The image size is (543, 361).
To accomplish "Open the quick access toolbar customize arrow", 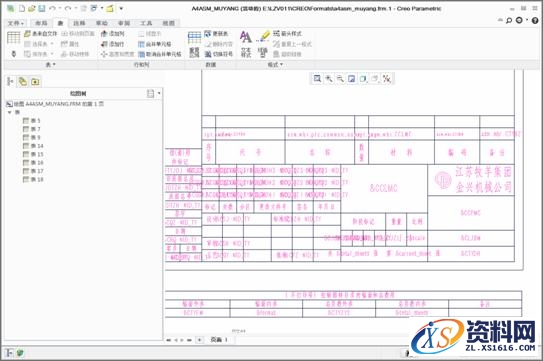I will point(121,9).
